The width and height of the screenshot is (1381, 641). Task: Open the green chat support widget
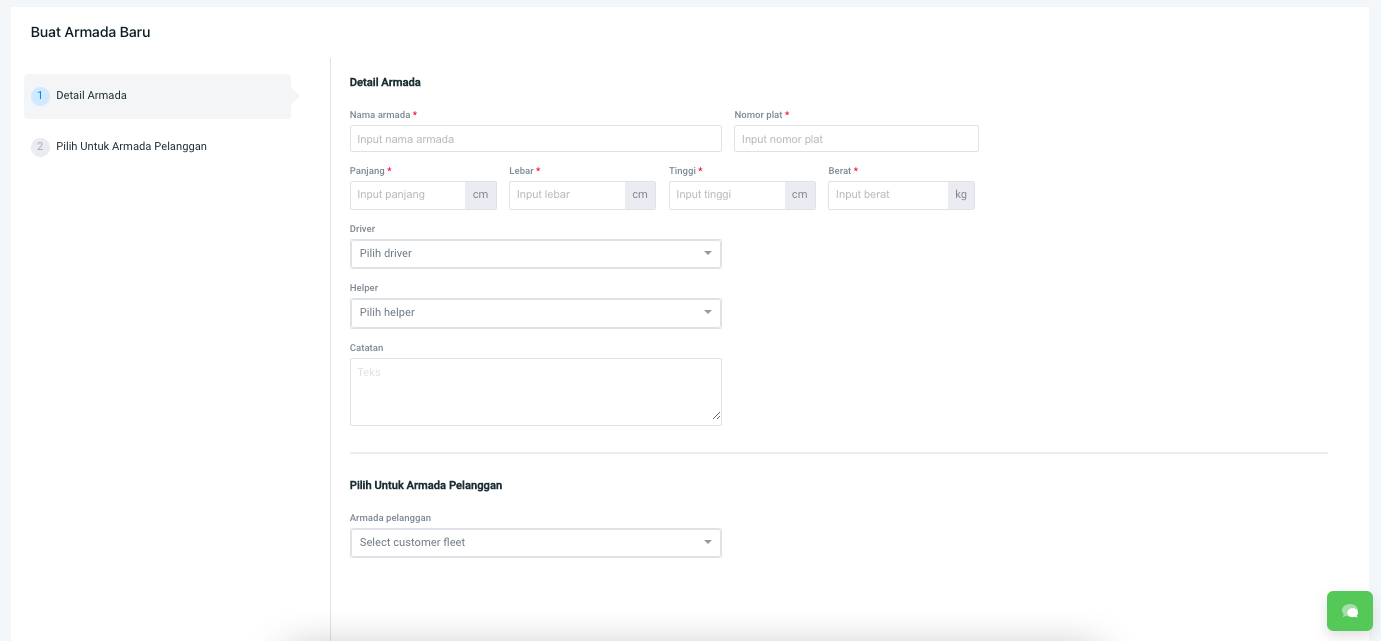pos(1349,611)
